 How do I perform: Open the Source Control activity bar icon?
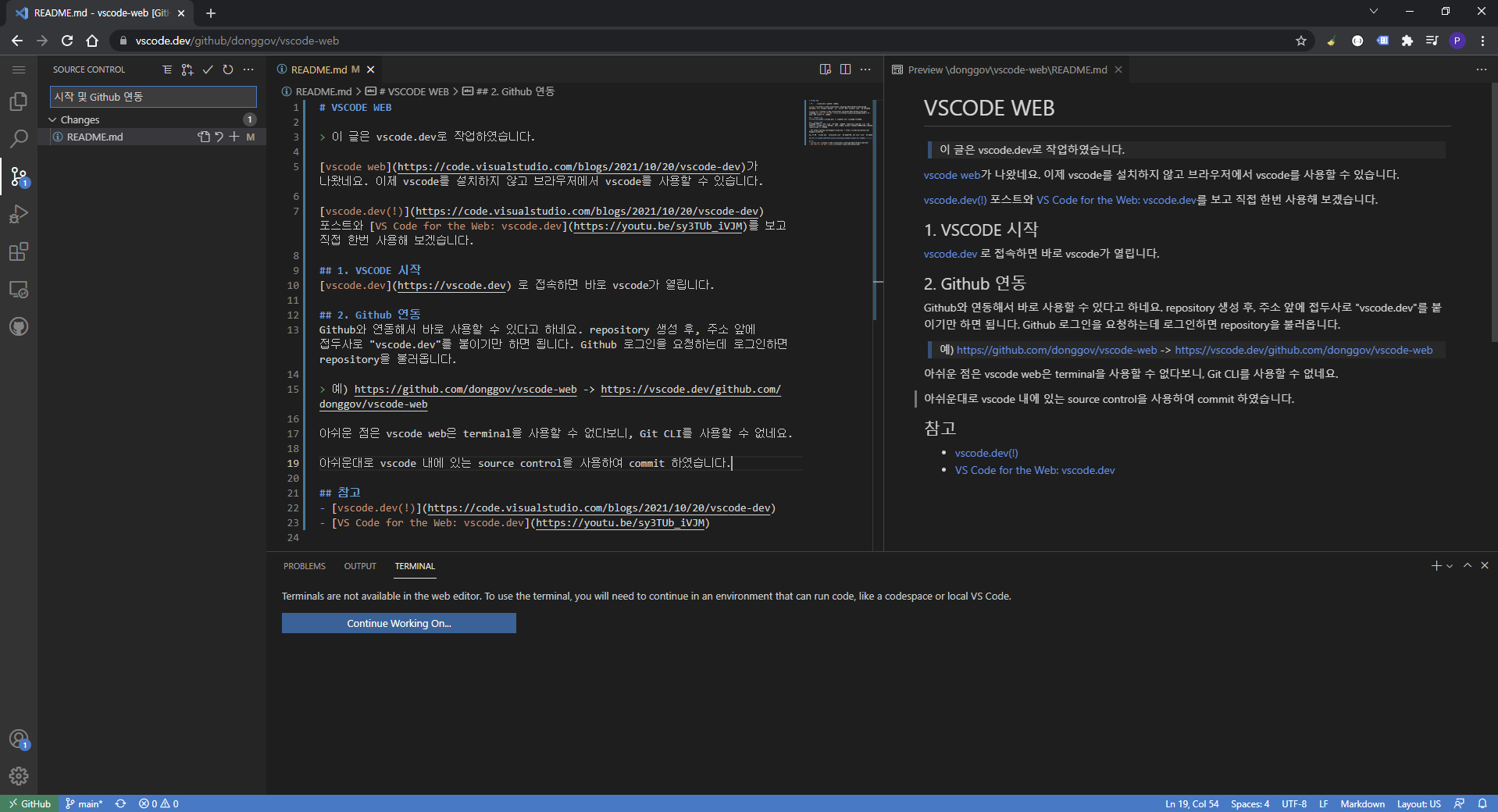click(x=19, y=176)
